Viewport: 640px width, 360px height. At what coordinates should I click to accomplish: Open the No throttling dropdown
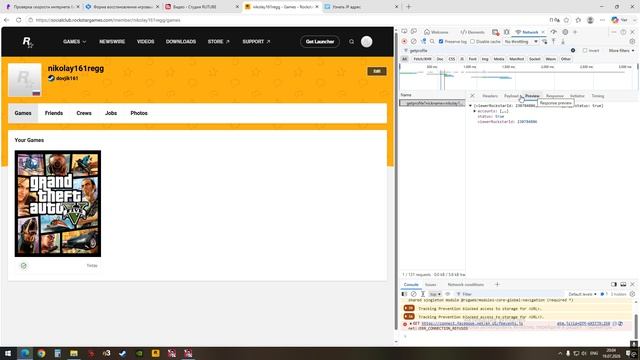521,41
